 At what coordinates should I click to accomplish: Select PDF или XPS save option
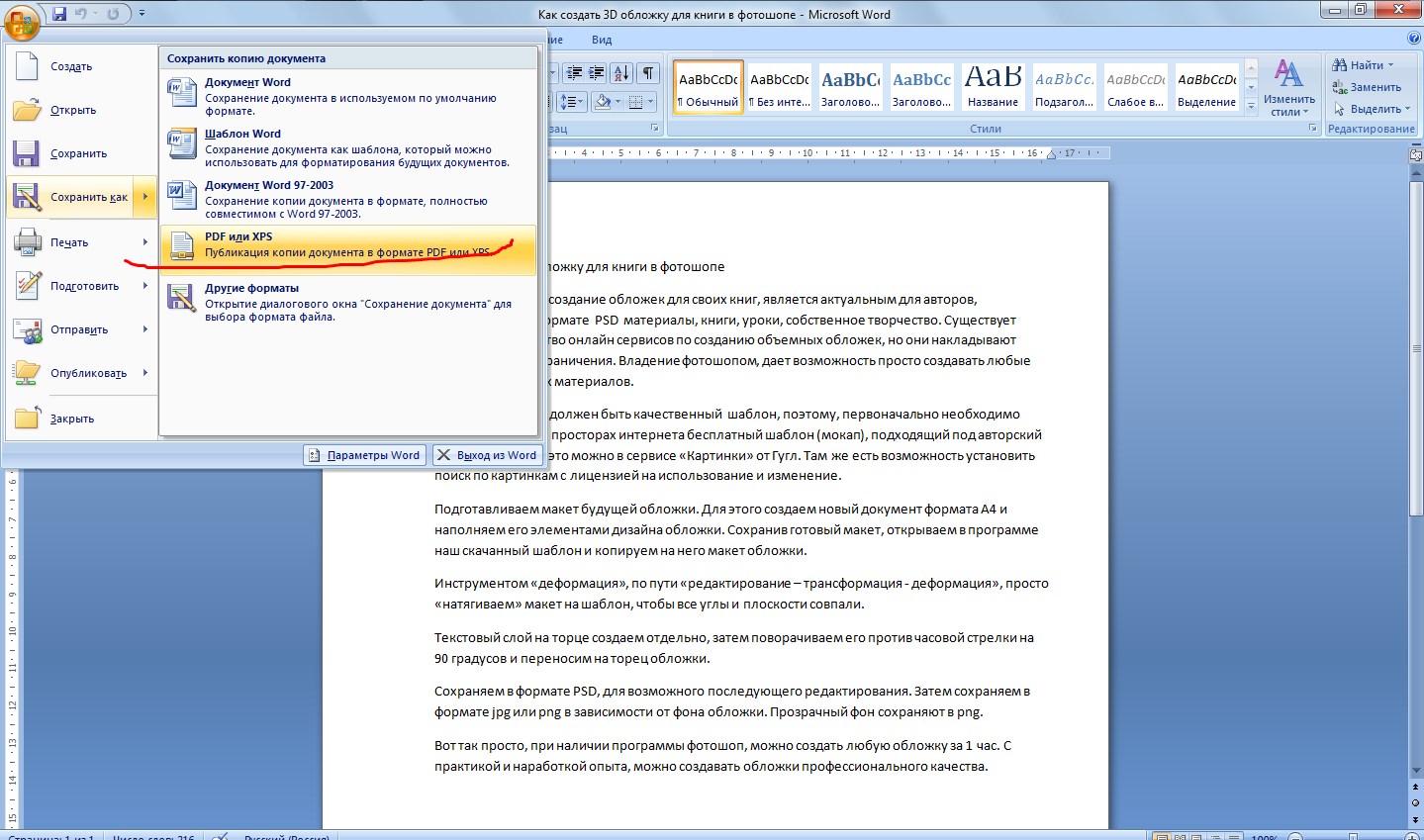[x=348, y=250]
